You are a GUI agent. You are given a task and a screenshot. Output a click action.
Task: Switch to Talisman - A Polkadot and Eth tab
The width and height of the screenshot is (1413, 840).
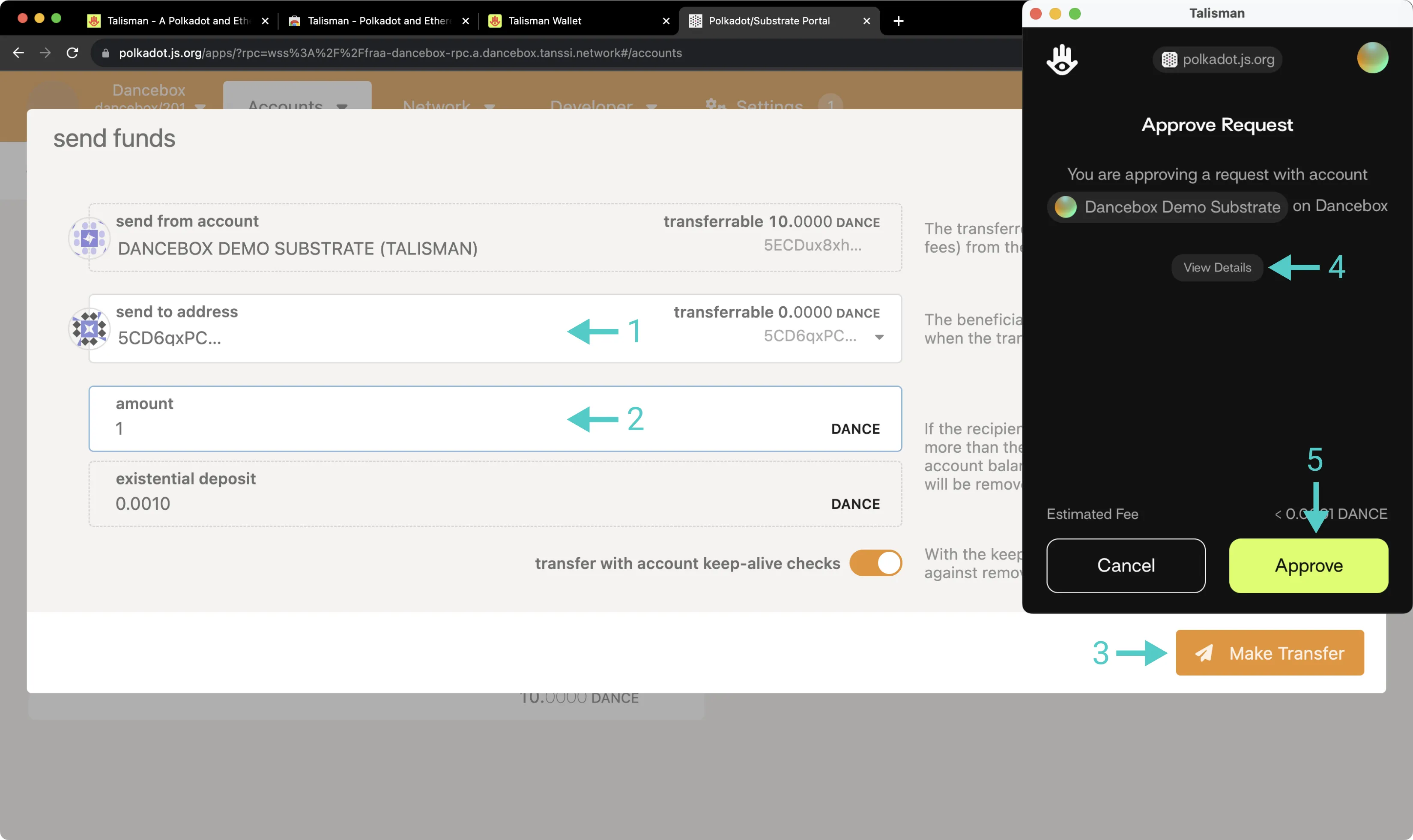[x=178, y=21]
